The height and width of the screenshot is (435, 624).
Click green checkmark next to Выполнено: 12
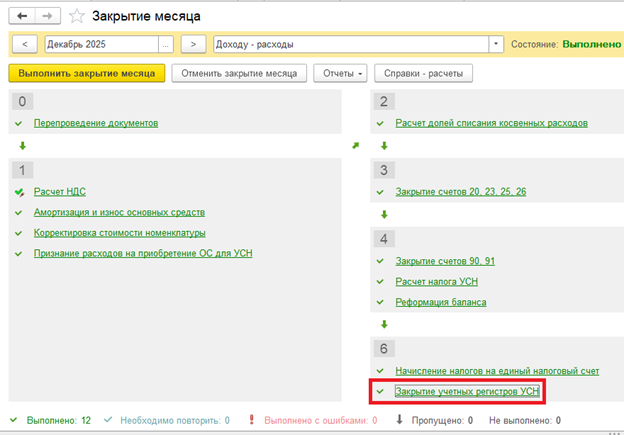tap(14, 420)
